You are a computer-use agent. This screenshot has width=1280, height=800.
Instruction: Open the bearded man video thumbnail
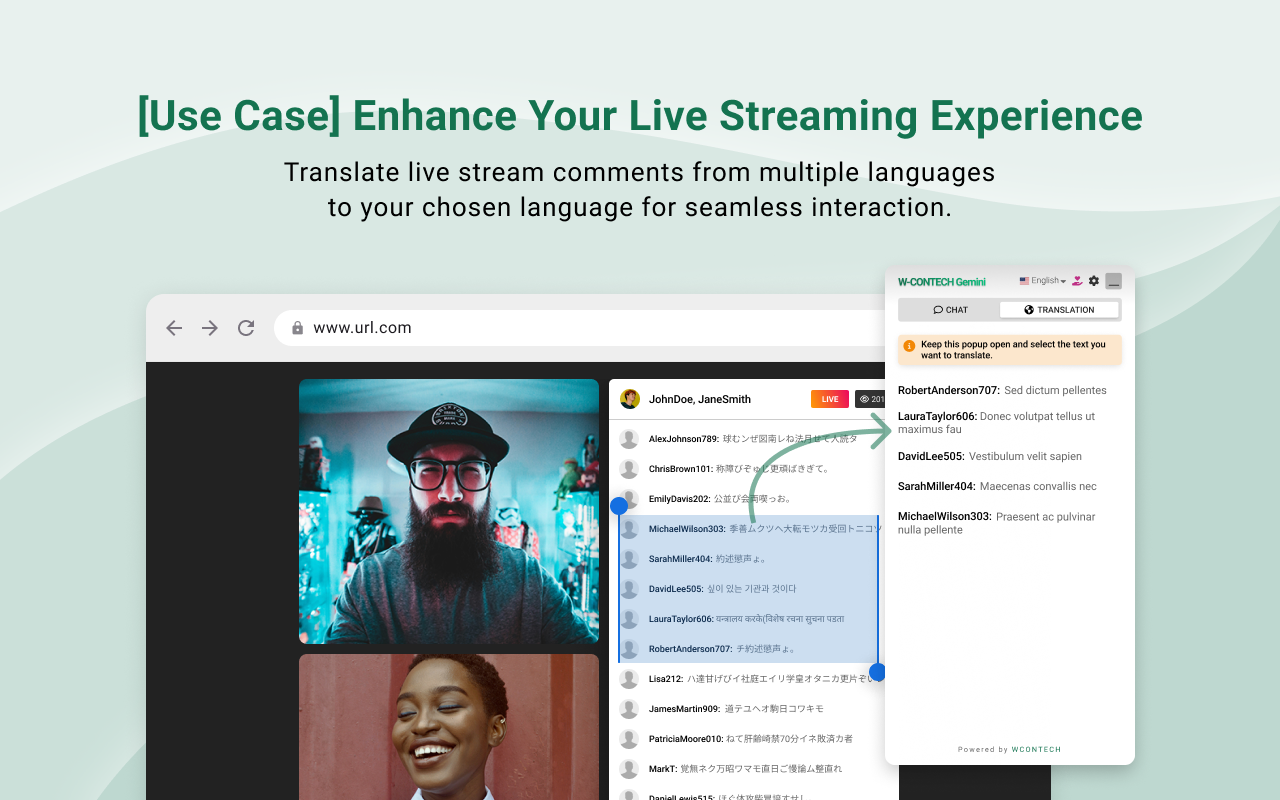pyautogui.click(x=449, y=511)
